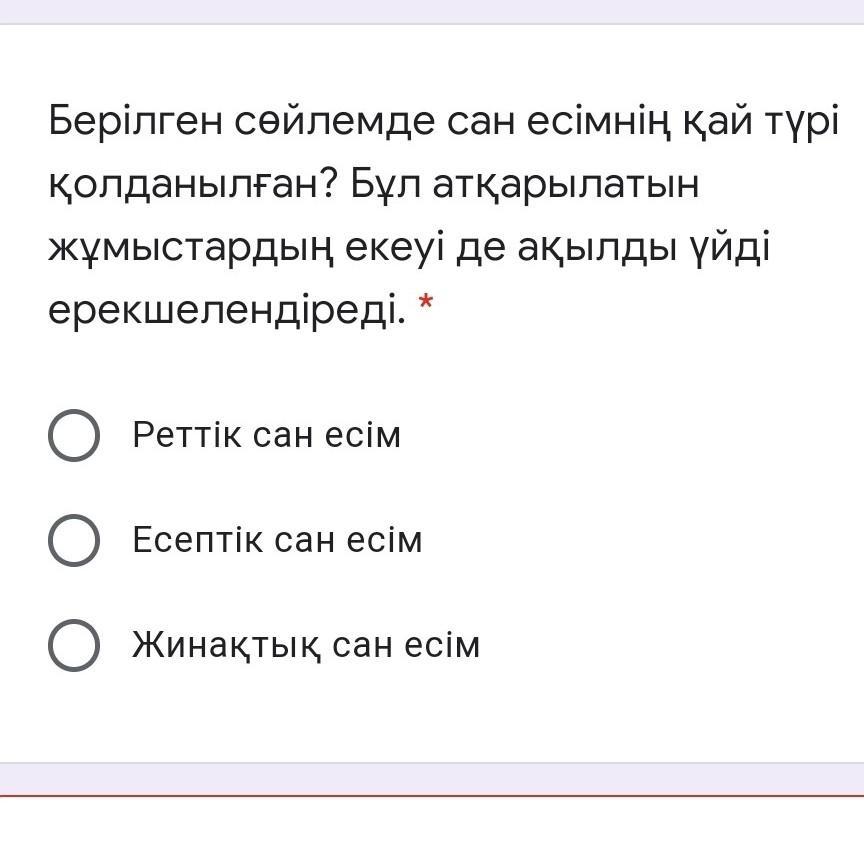Click the phrase "ақылды үйді"

click(x=644, y=249)
